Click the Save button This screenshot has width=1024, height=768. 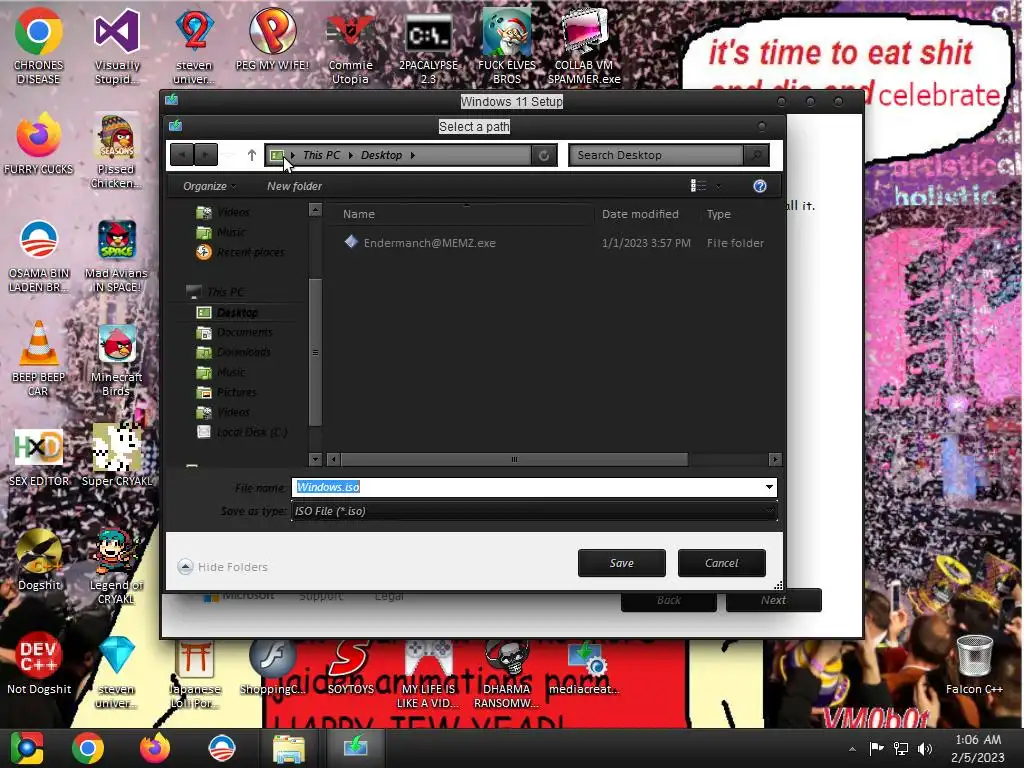tap(622, 563)
